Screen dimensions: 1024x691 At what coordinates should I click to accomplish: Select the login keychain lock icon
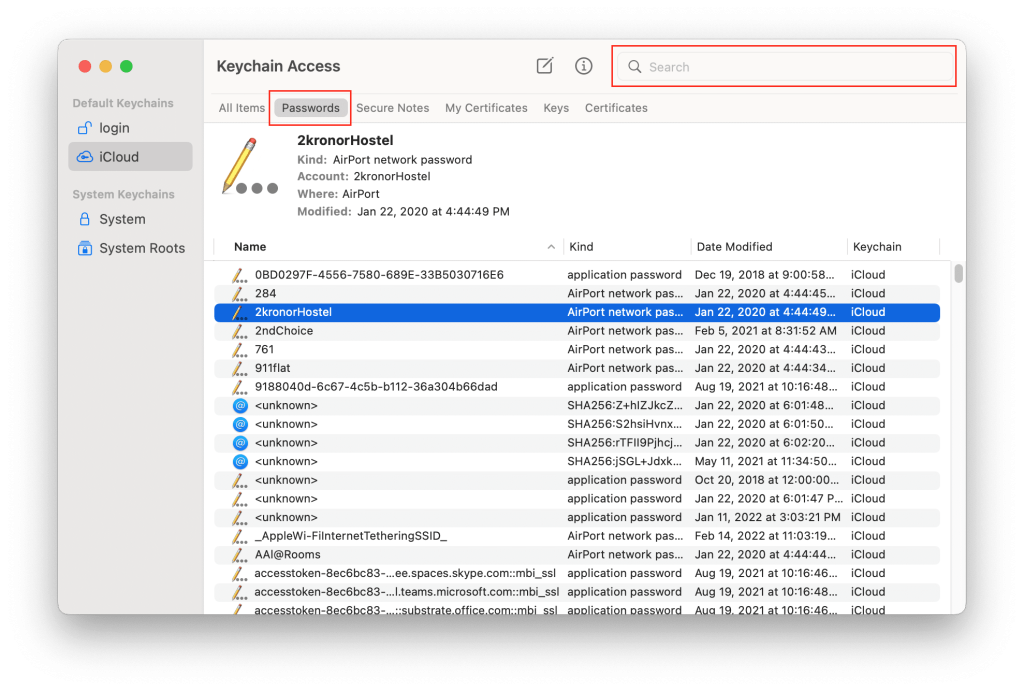coord(84,128)
